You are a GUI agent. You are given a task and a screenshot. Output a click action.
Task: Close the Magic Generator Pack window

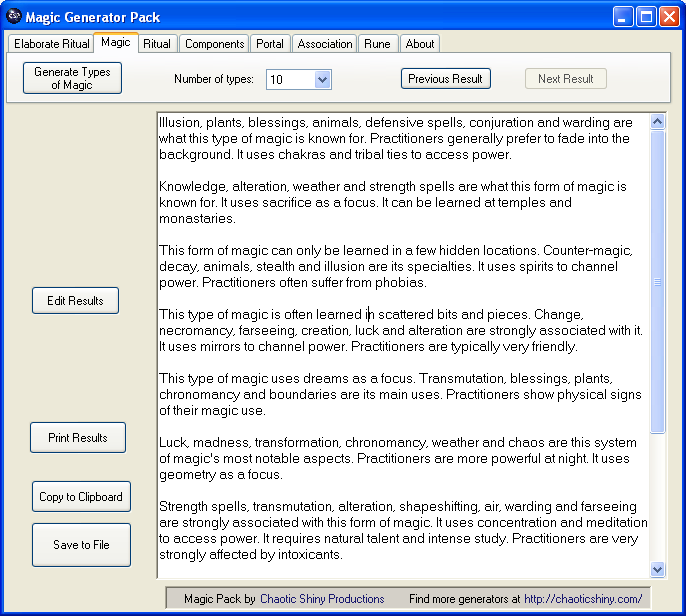click(669, 17)
